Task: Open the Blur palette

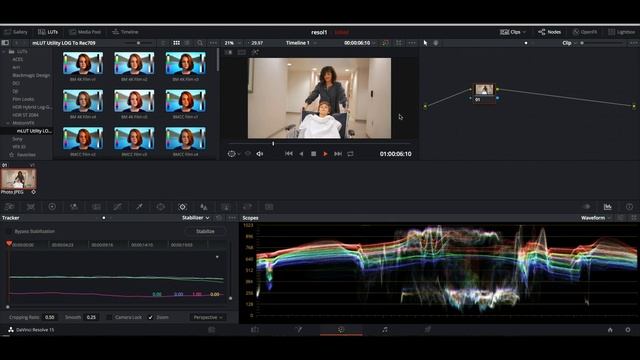Action: 204,207
